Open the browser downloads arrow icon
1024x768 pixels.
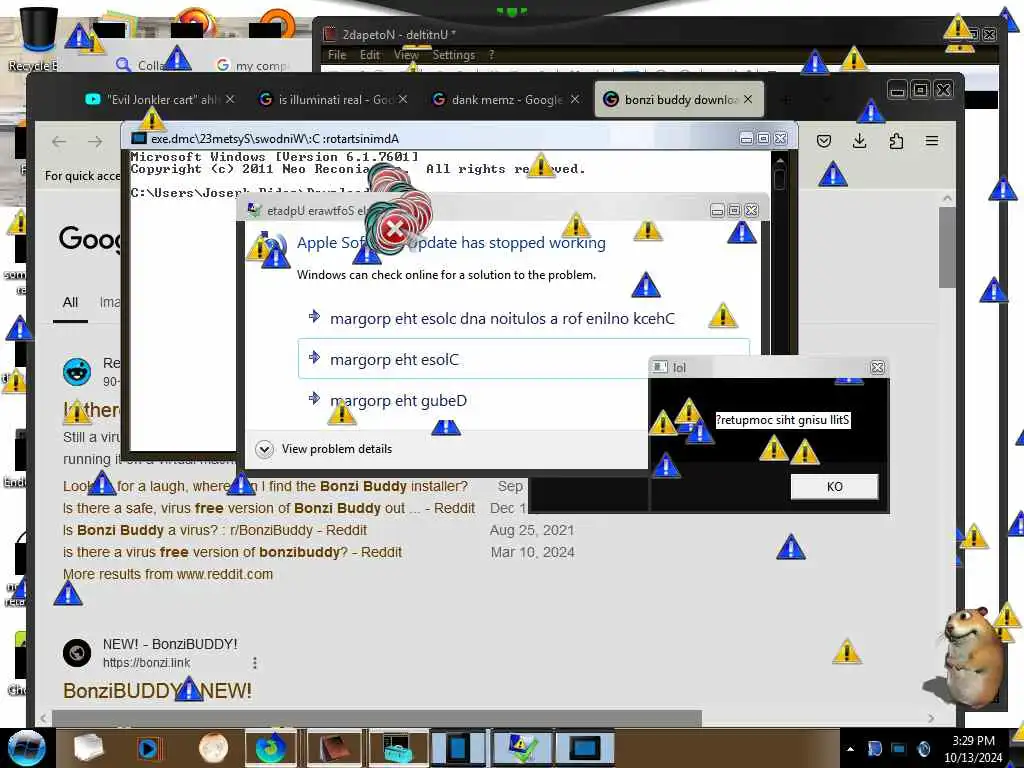pos(860,141)
